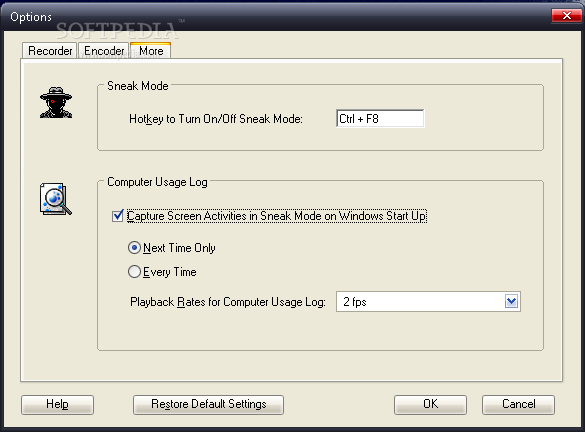
Task: Open the Playback Rates dropdown arrow
Action: coord(511,301)
